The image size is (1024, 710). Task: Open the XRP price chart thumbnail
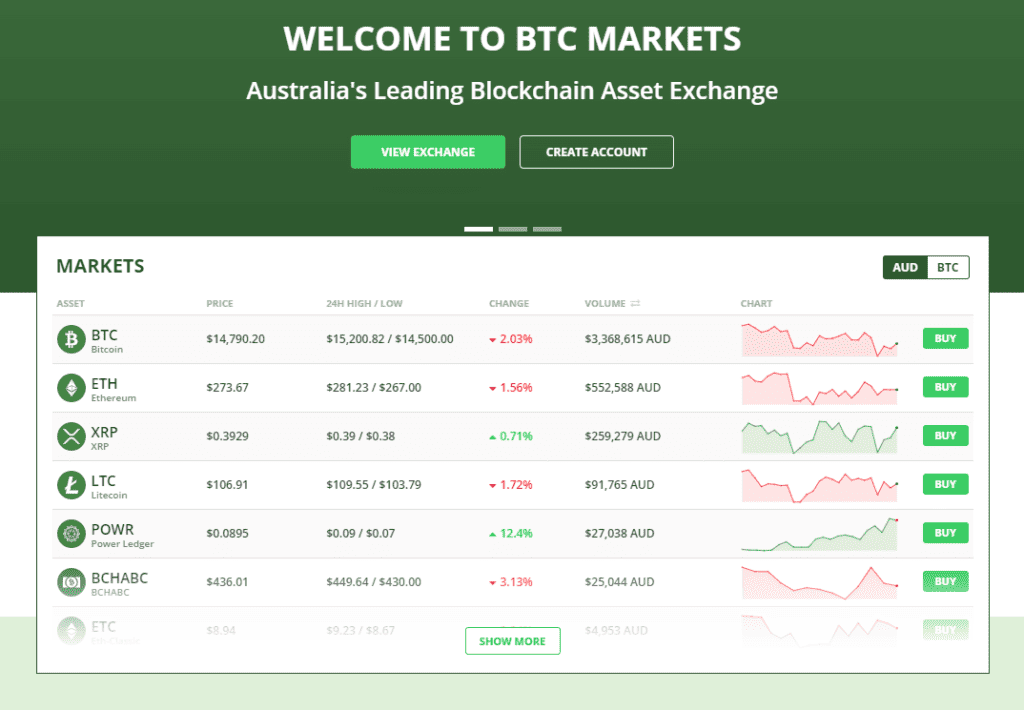819,436
